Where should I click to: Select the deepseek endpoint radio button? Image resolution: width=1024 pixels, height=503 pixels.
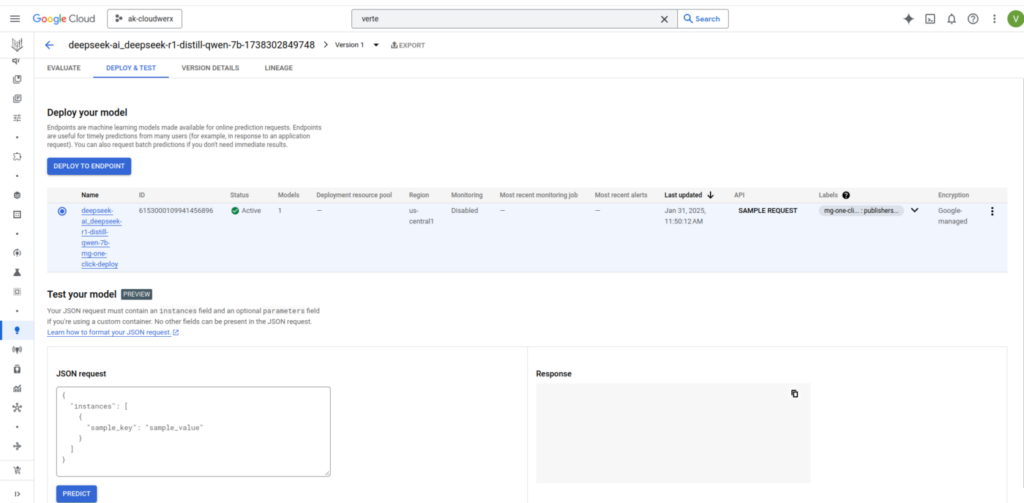63,211
